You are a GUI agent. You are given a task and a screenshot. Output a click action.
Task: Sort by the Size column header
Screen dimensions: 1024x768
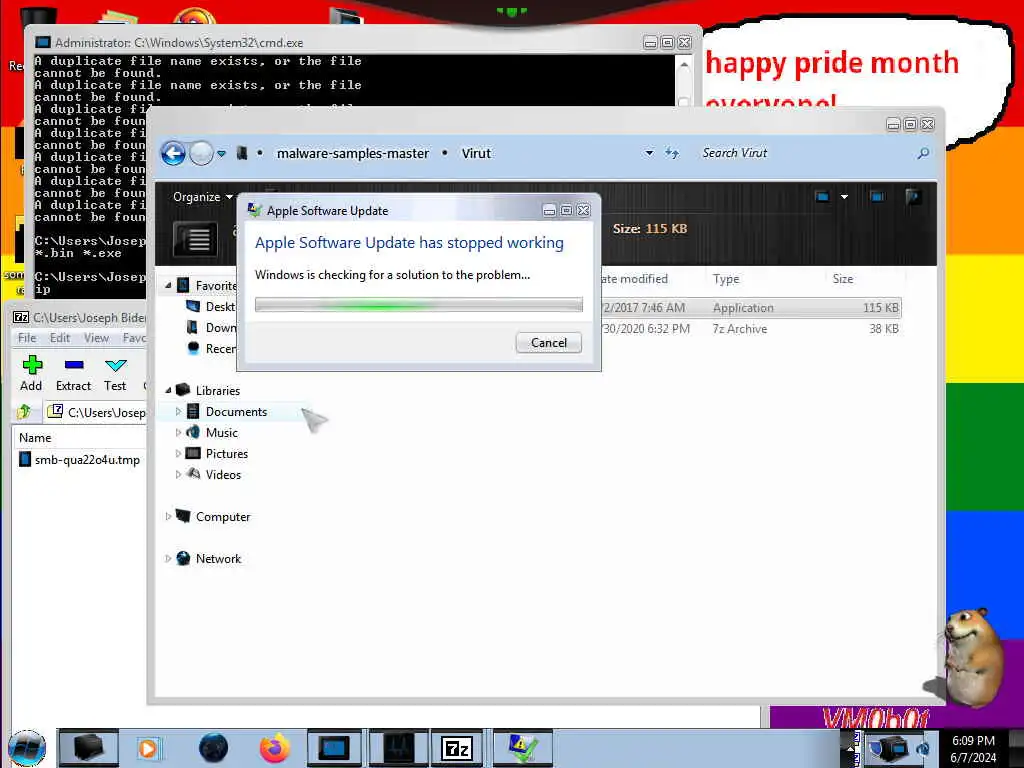pyautogui.click(x=842, y=279)
